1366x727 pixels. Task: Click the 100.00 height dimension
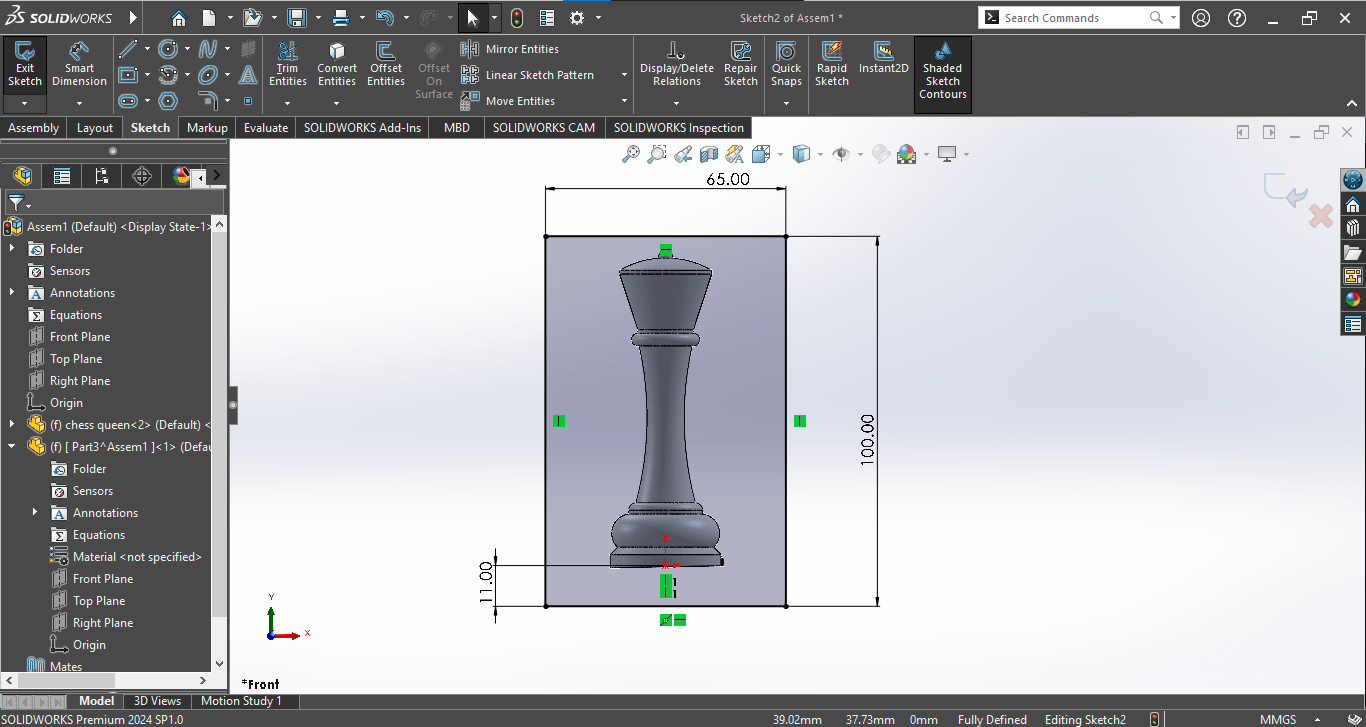(x=867, y=438)
